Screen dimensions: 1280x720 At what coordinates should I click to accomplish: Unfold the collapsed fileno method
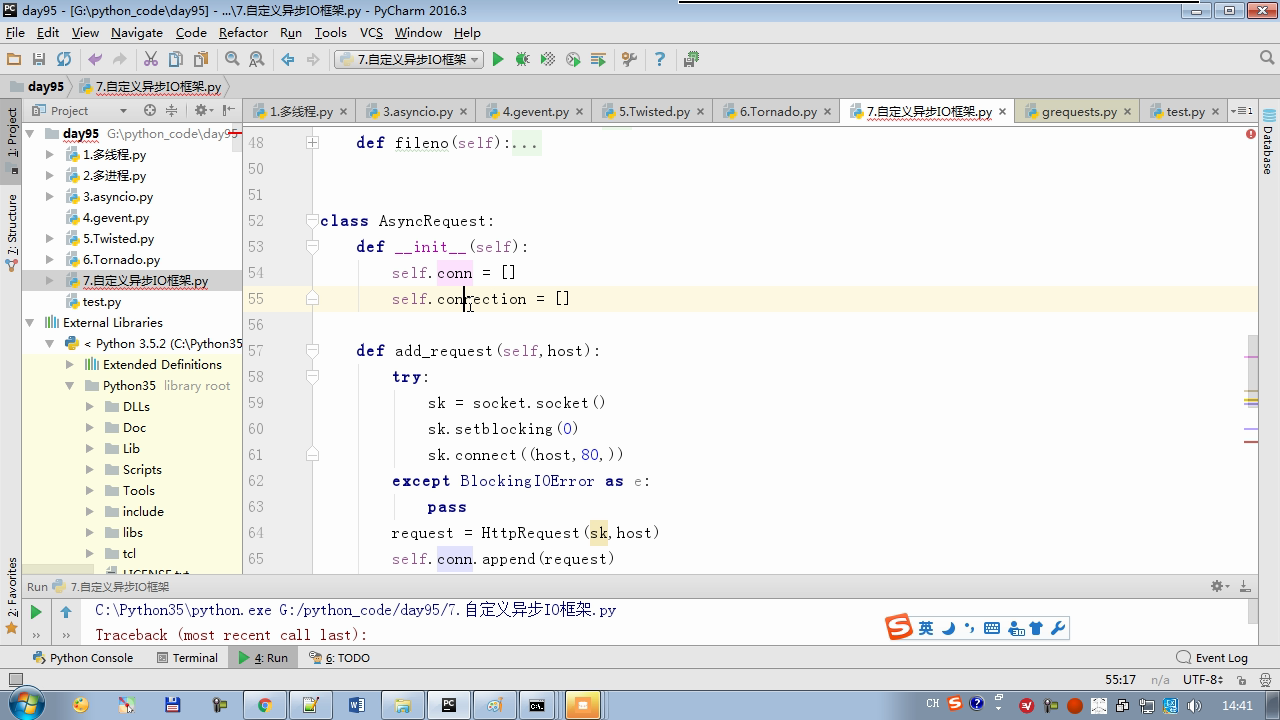click(312, 143)
